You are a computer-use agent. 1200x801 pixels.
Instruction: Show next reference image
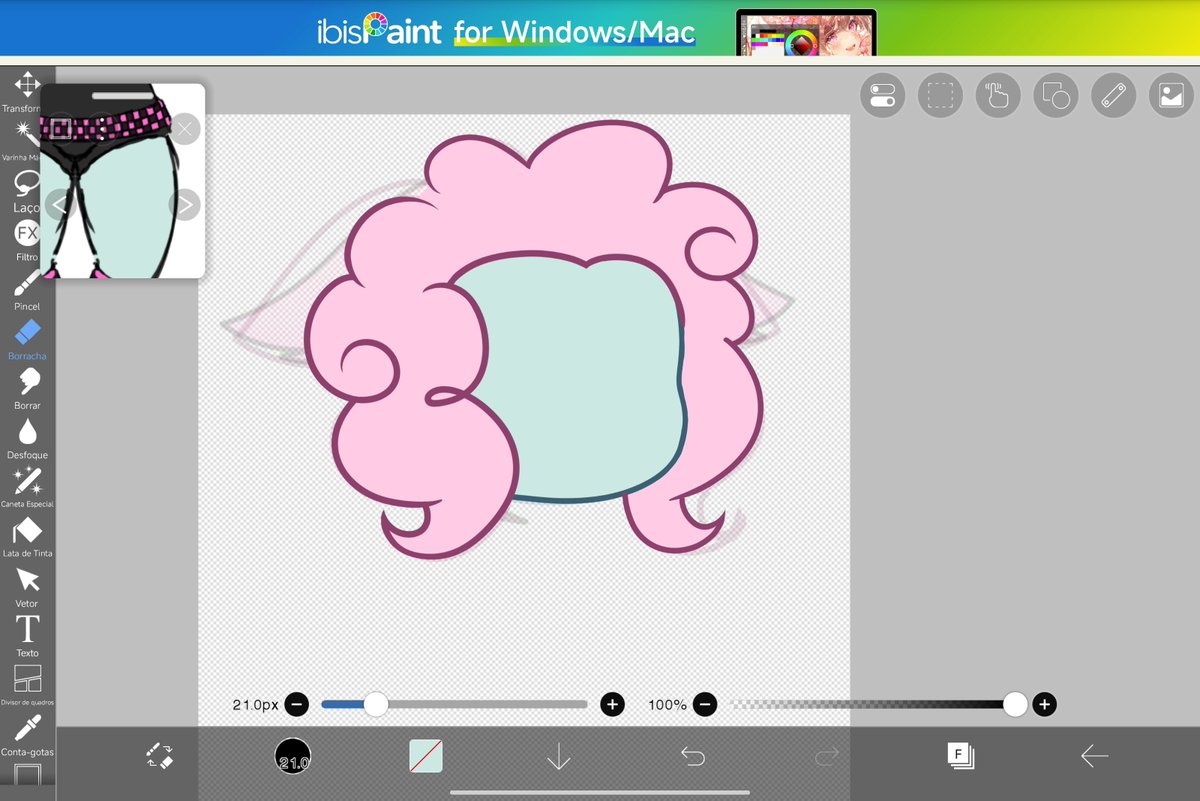click(185, 205)
